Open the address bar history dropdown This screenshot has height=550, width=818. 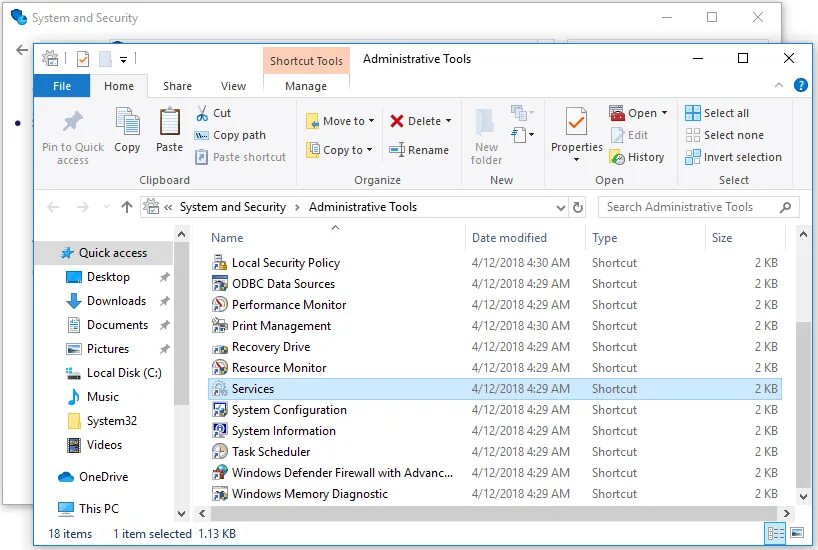point(561,208)
